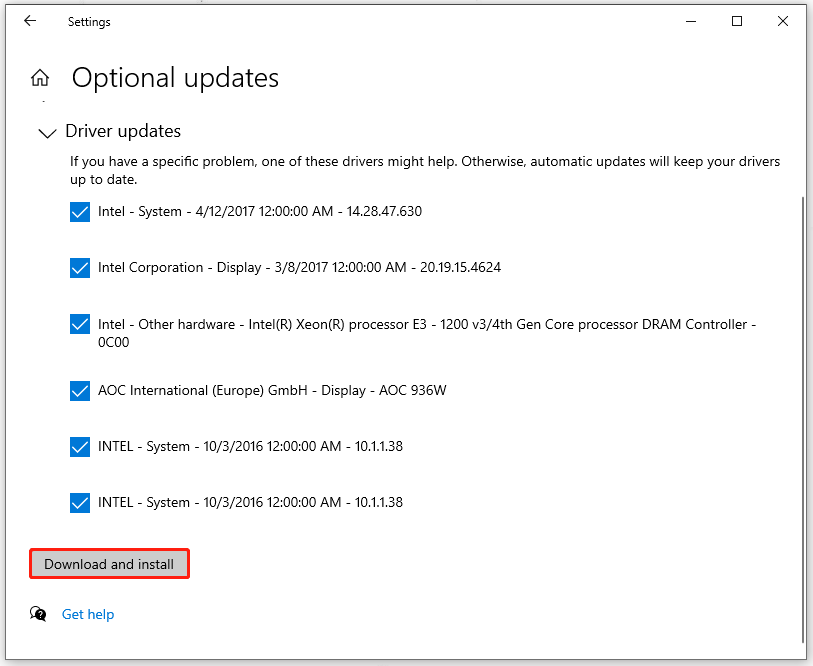Click the Optional updates page title
The image size is (813, 666).
click(174, 78)
